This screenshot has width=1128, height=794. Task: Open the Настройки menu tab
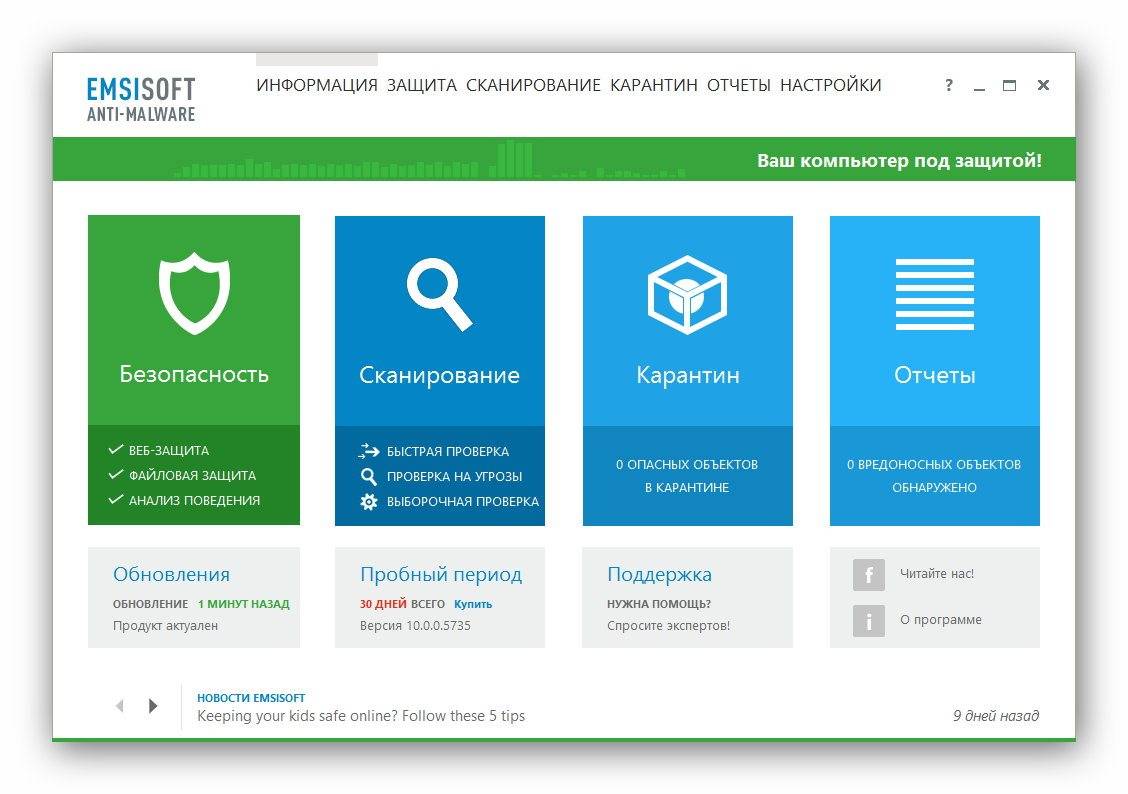(x=831, y=85)
